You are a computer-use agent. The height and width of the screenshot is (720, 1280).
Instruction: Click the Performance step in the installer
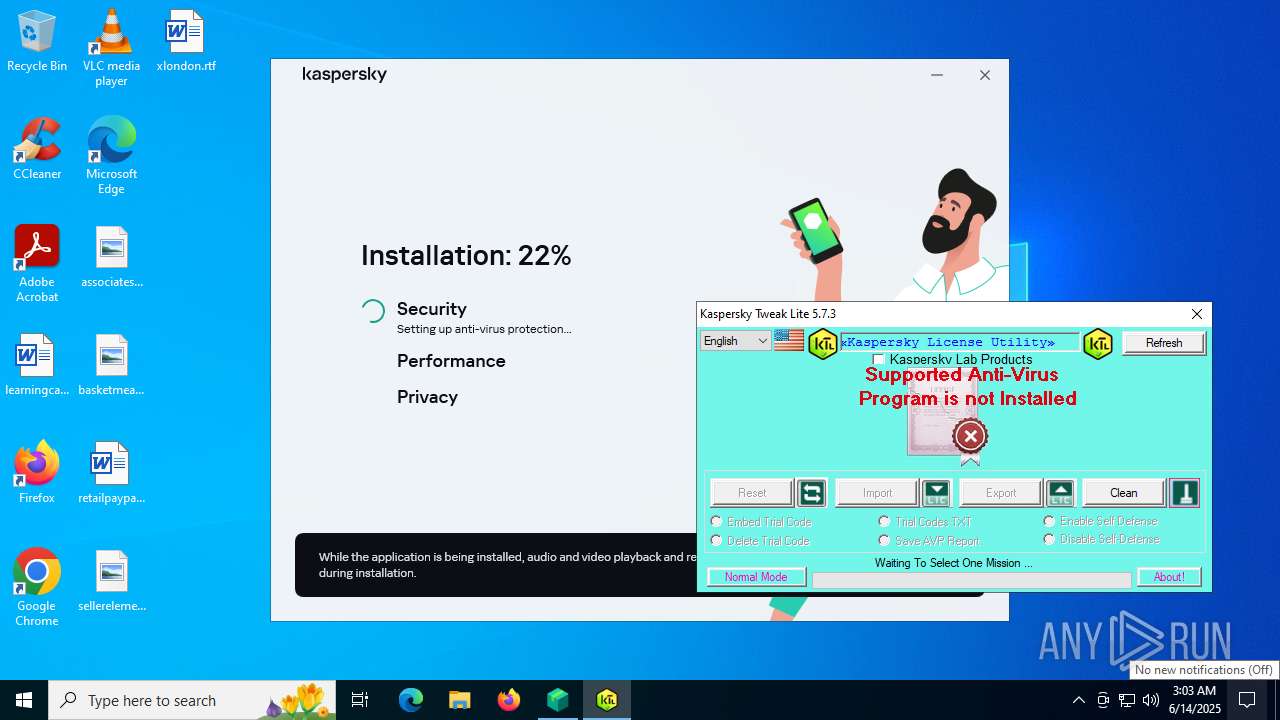(x=451, y=361)
